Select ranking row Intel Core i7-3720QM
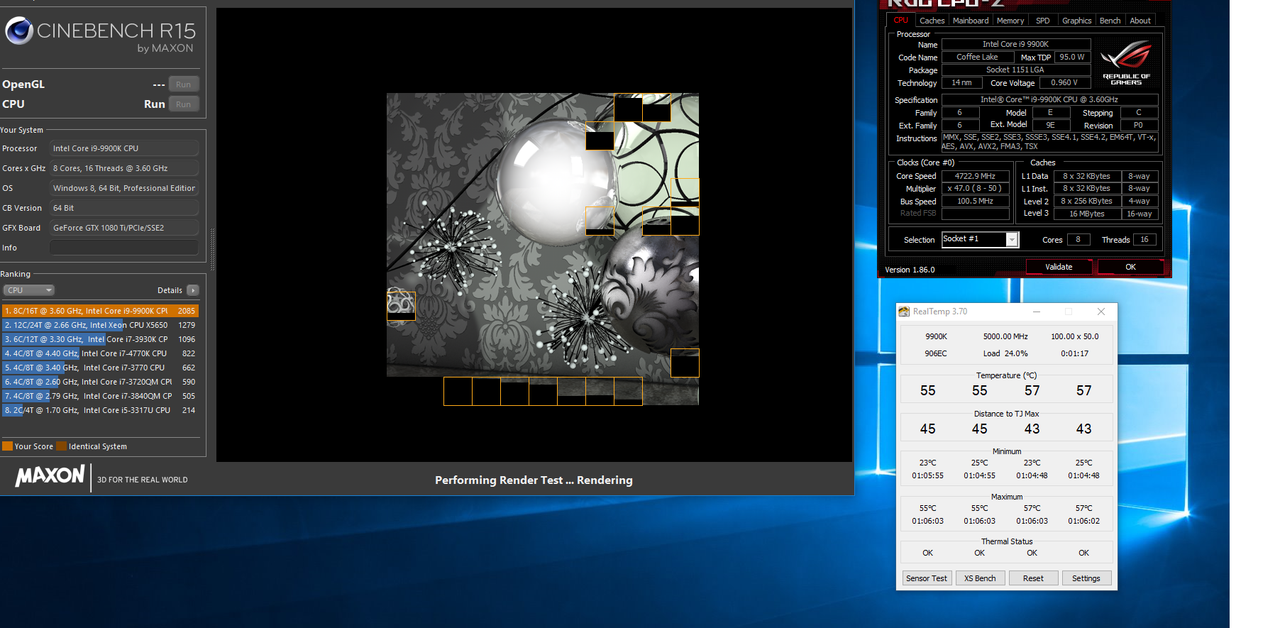This screenshot has width=1280, height=628. [100, 381]
